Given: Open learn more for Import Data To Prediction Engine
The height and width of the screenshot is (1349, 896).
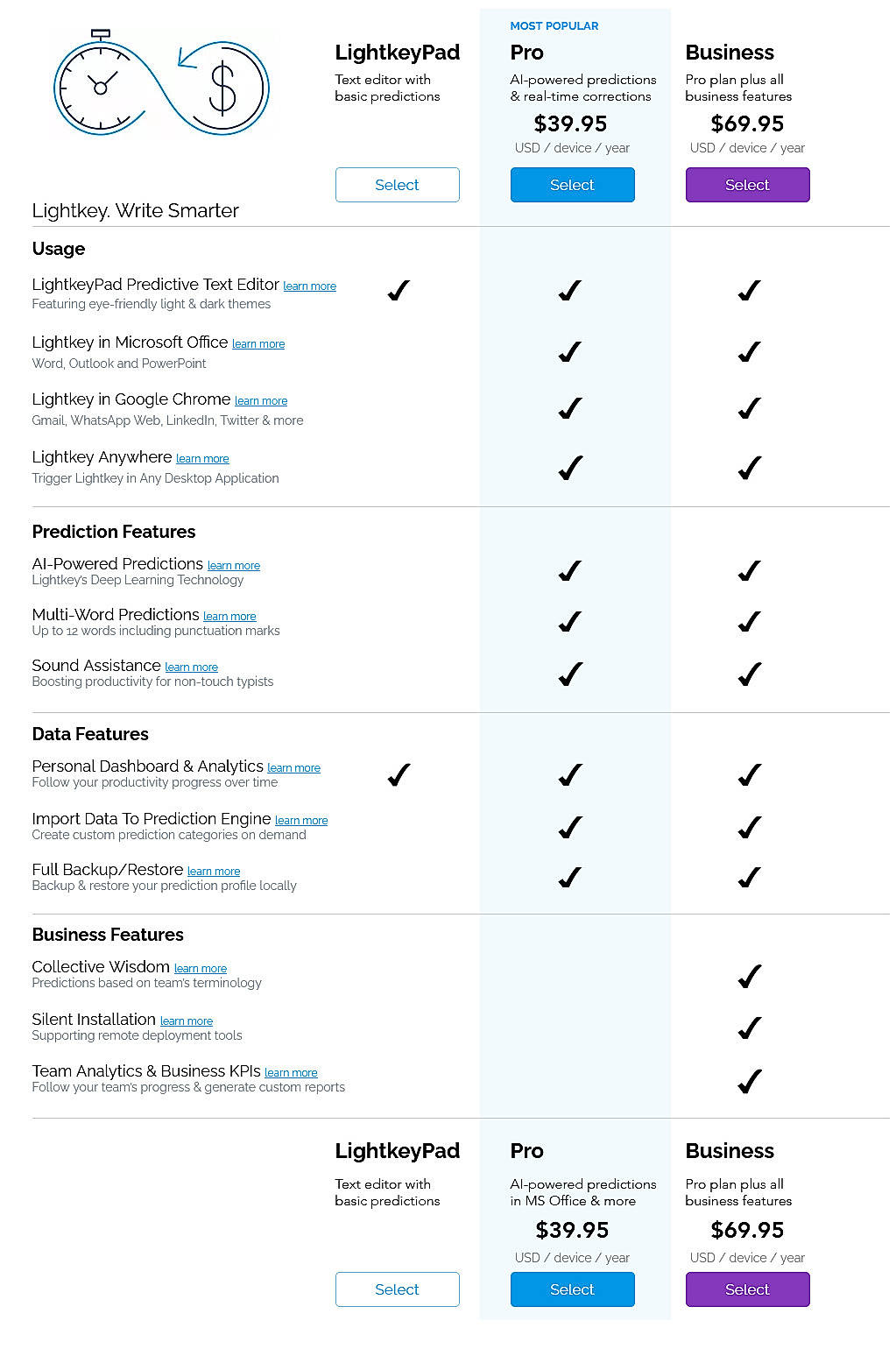Looking at the screenshot, I should point(301,820).
